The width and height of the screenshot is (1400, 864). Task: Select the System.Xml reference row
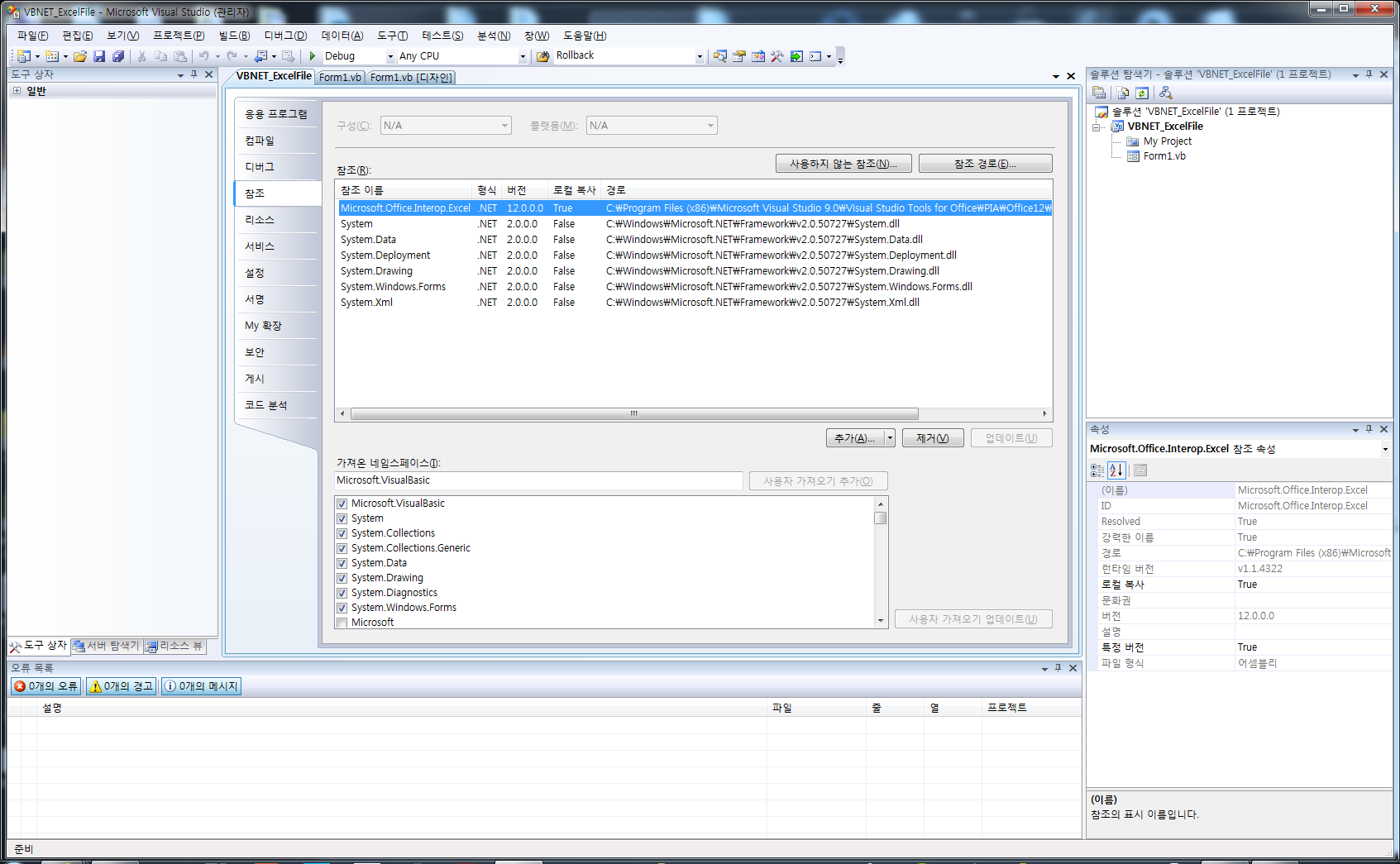[695, 303]
